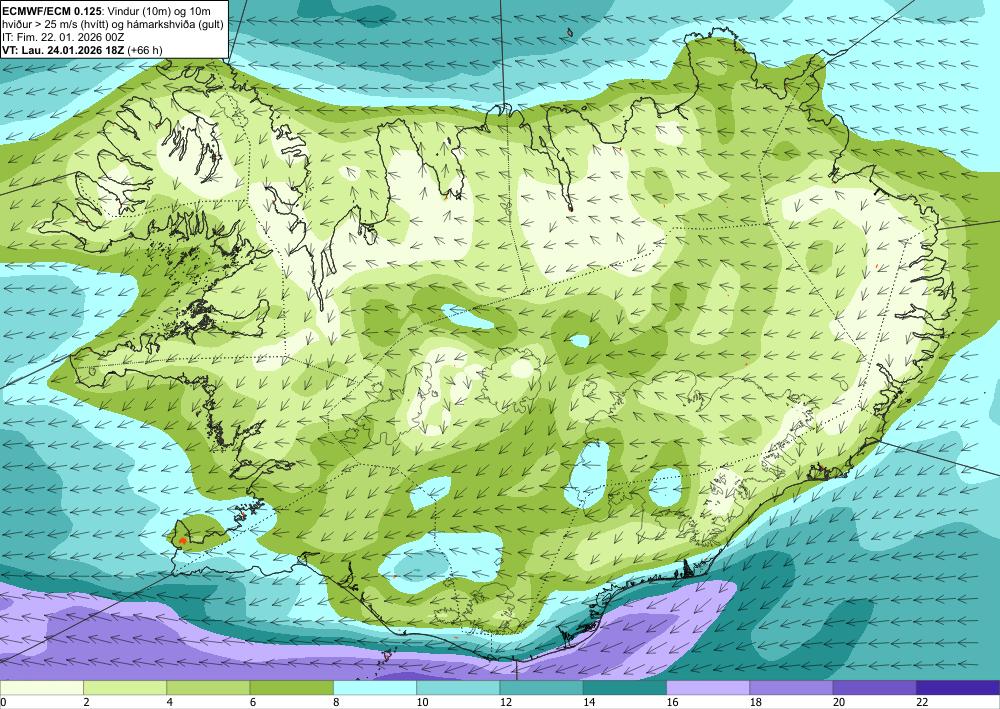1000x709 pixels.
Task: Click the 'IT: Fim. 22. 01. 2026 00Z' line
Action: point(63,37)
